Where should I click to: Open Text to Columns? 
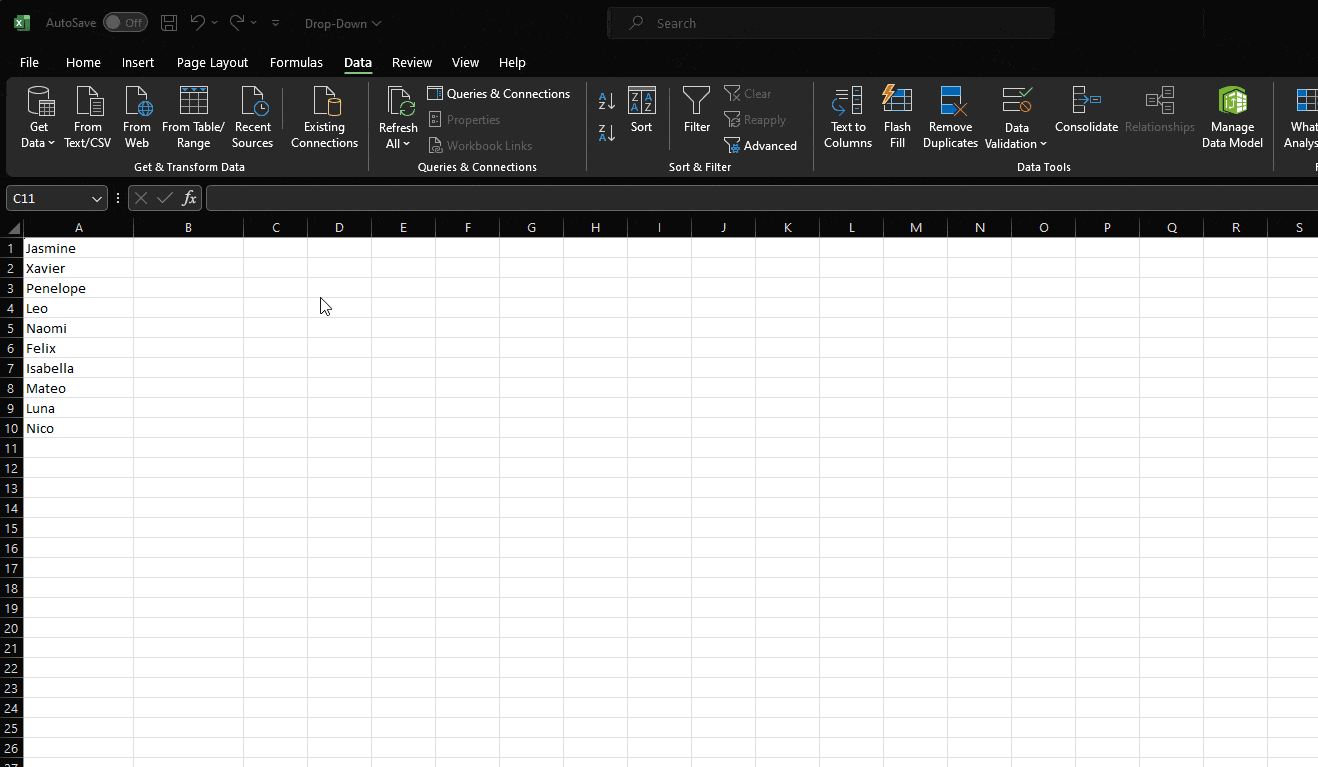pyautogui.click(x=847, y=115)
